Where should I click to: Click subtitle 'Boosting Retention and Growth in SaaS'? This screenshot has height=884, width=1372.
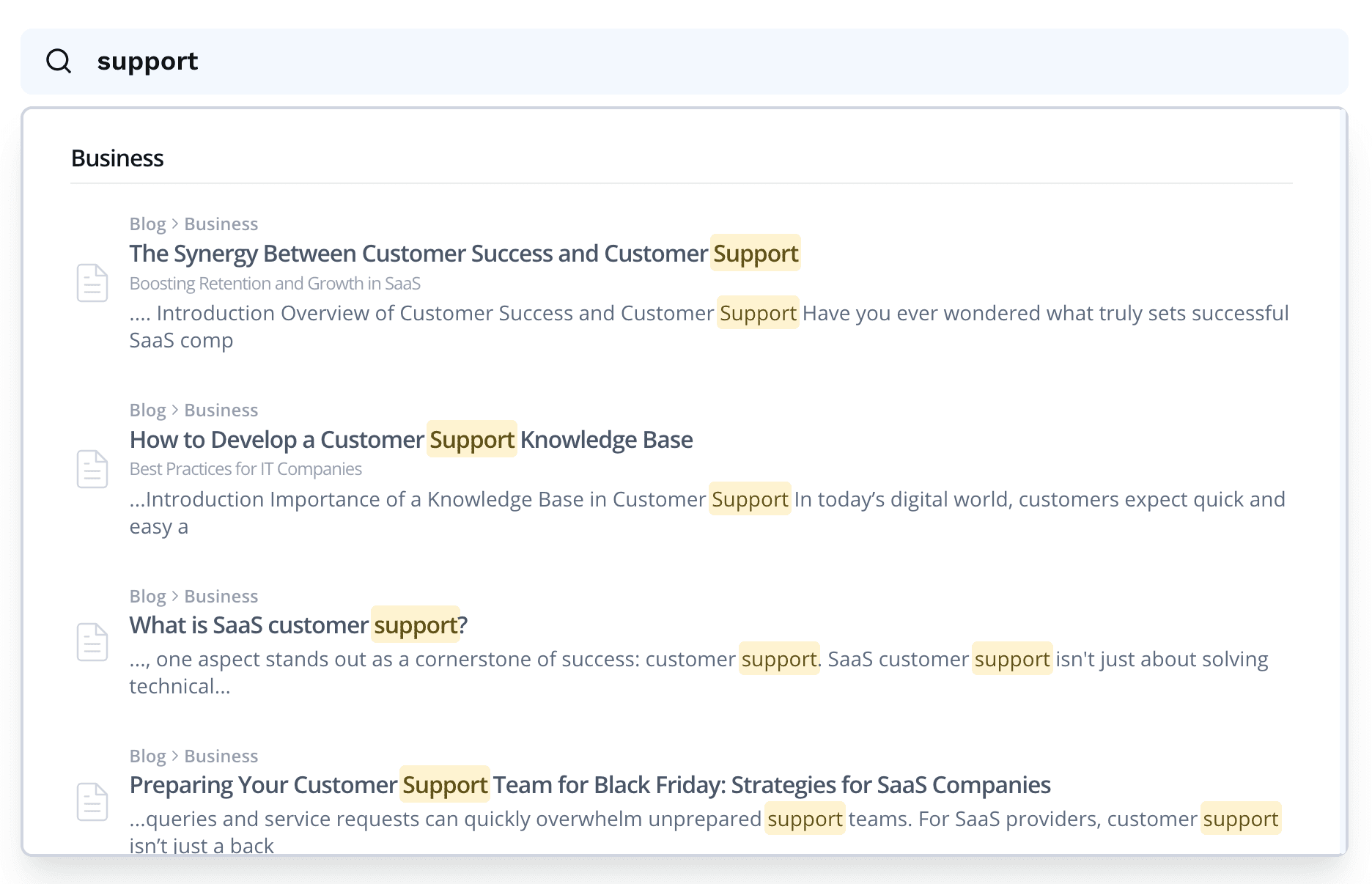click(275, 284)
